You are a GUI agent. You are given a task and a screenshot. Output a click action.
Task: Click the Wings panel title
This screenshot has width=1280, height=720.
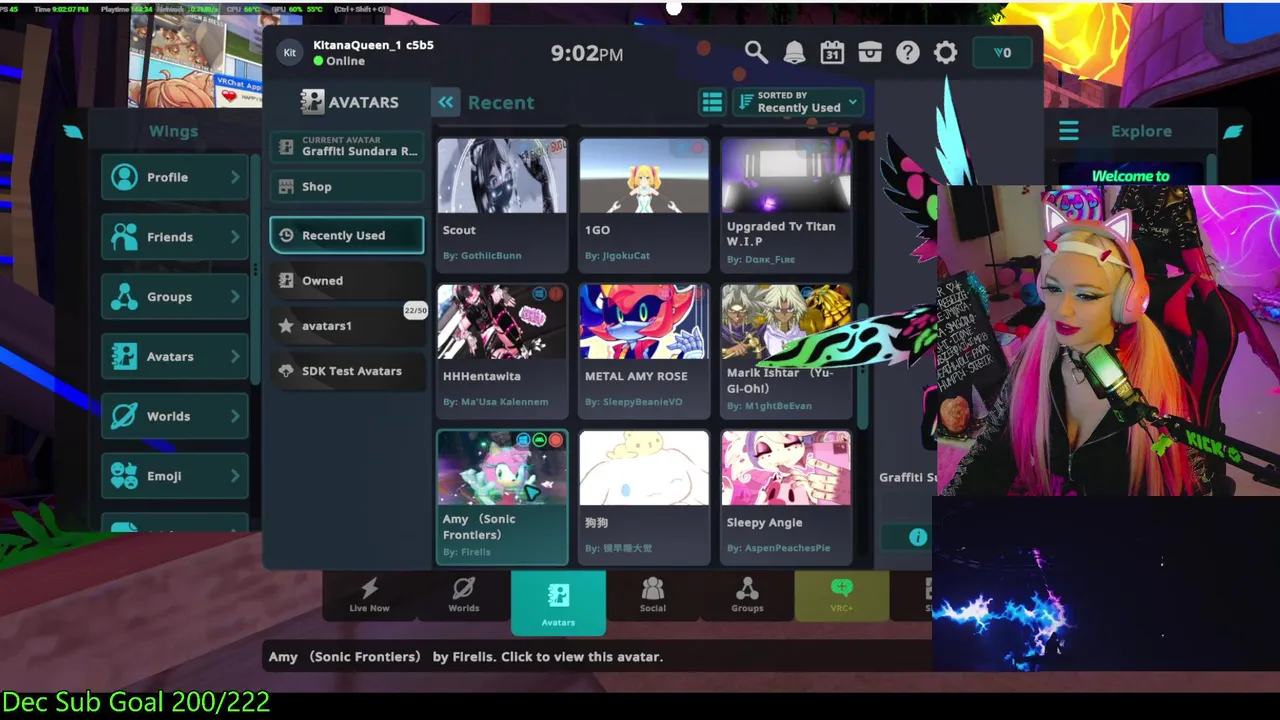(173, 131)
